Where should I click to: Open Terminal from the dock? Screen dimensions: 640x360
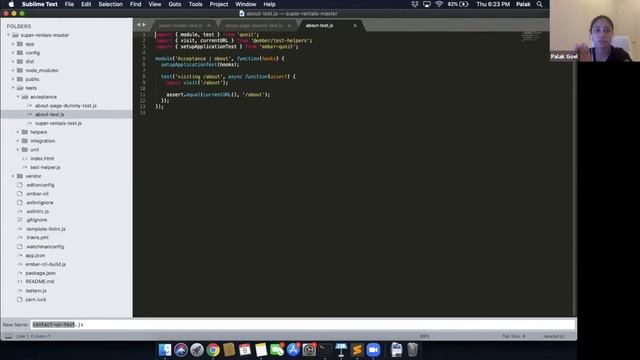pyautogui.click(x=325, y=350)
